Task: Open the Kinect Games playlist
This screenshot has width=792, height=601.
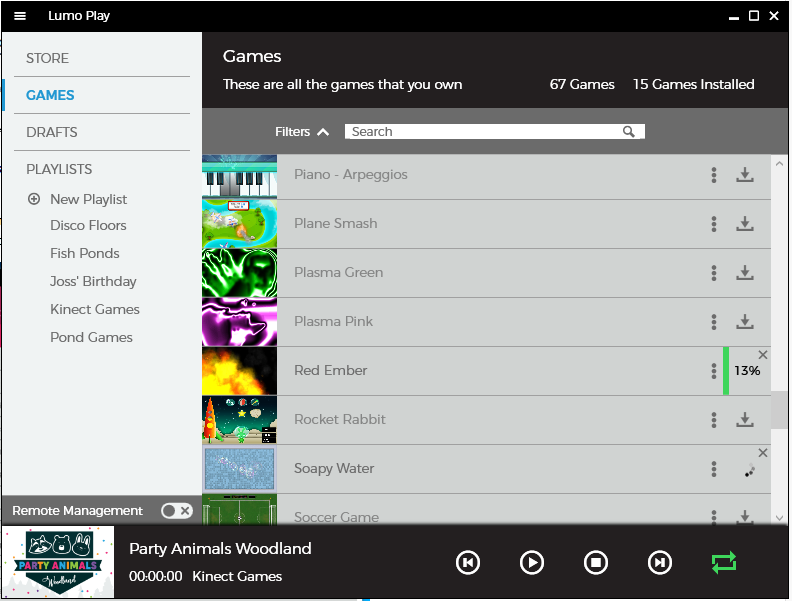Action: click(95, 309)
